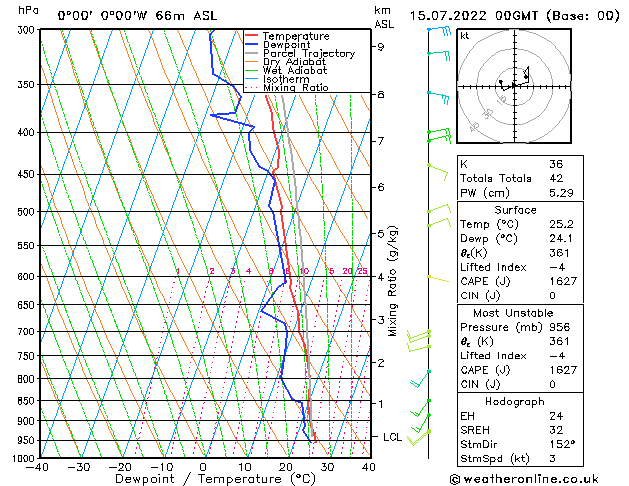Click the date title '15.07.2022 00GMT'
This screenshot has height=486, width=629.
(x=473, y=16)
